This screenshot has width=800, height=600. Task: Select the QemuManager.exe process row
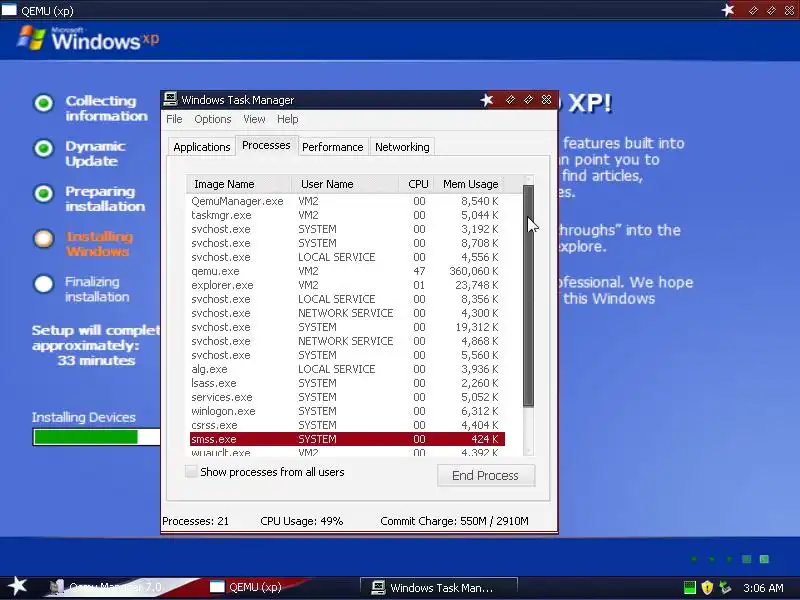(x=347, y=201)
